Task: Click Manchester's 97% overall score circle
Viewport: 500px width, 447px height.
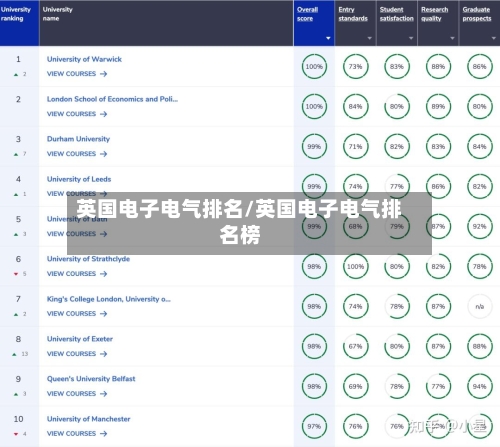Action: click(x=314, y=427)
